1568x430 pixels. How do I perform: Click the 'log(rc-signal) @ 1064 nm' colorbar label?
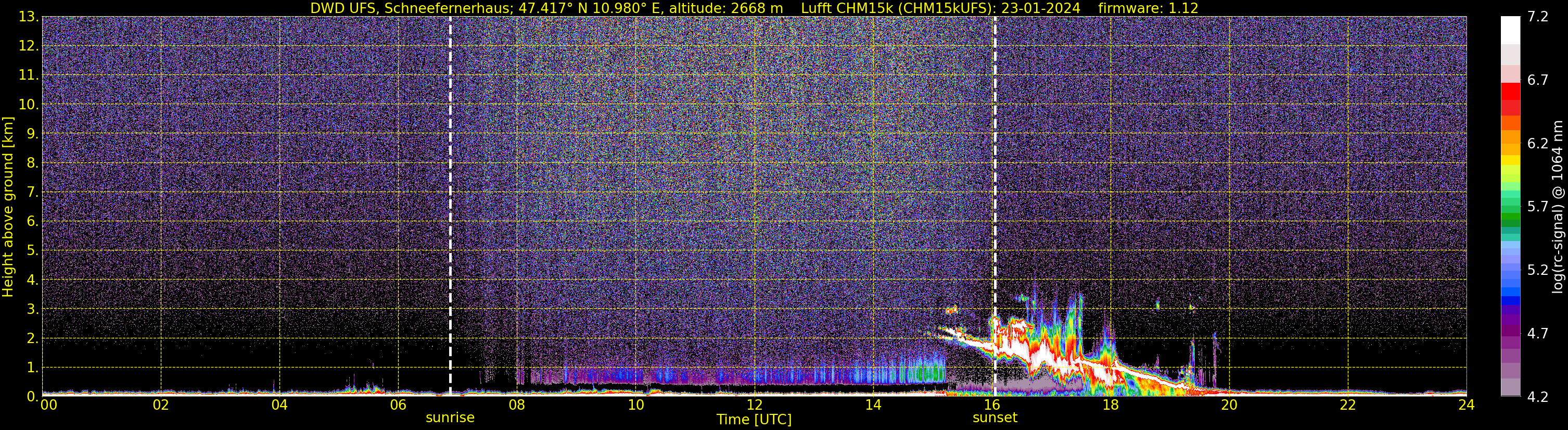[x=1557, y=207]
